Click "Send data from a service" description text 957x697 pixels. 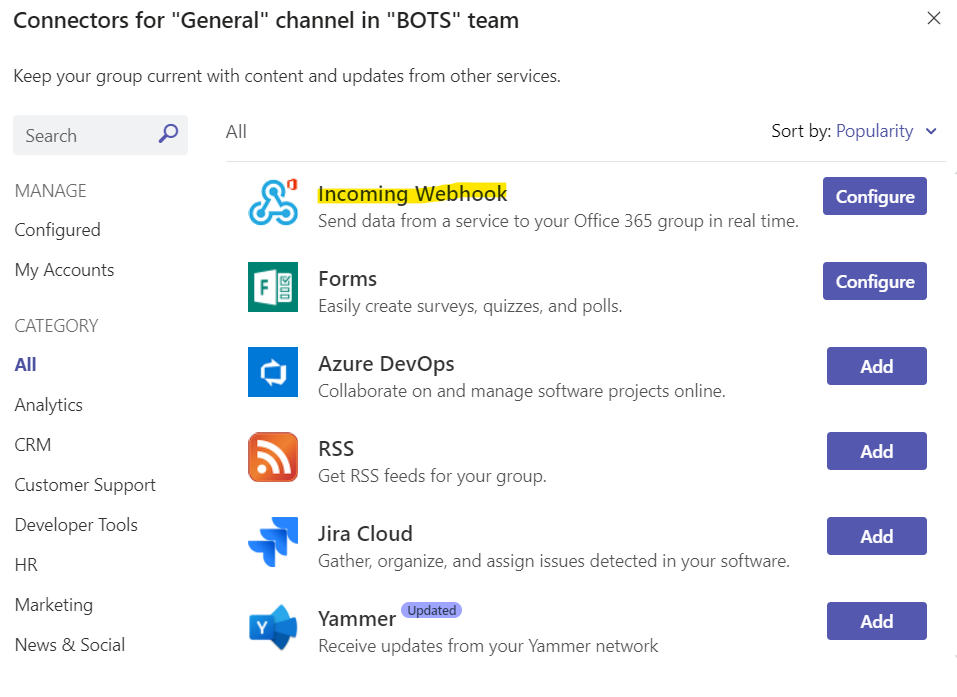pyautogui.click(x=558, y=221)
